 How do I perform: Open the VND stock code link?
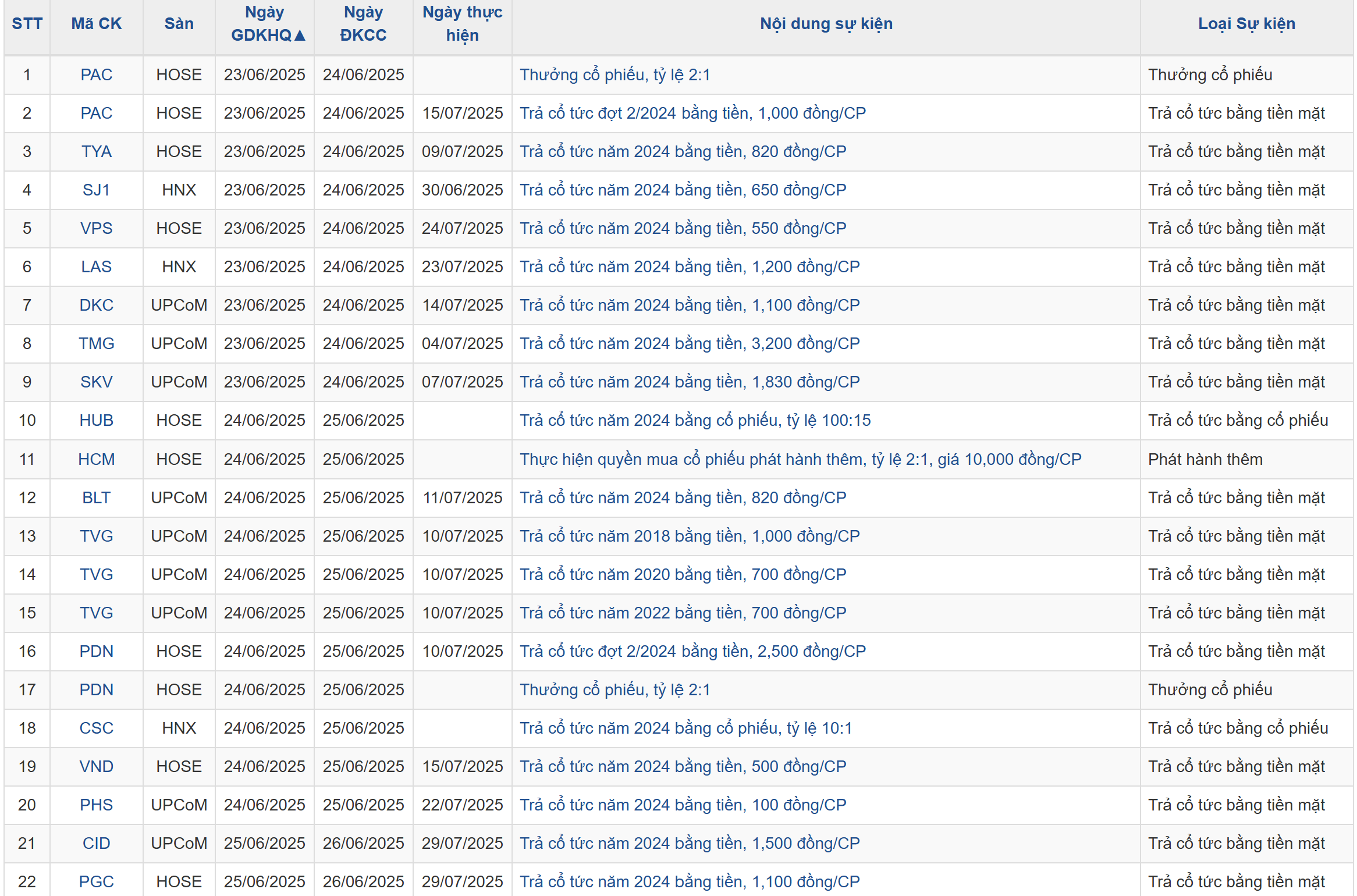point(97,767)
